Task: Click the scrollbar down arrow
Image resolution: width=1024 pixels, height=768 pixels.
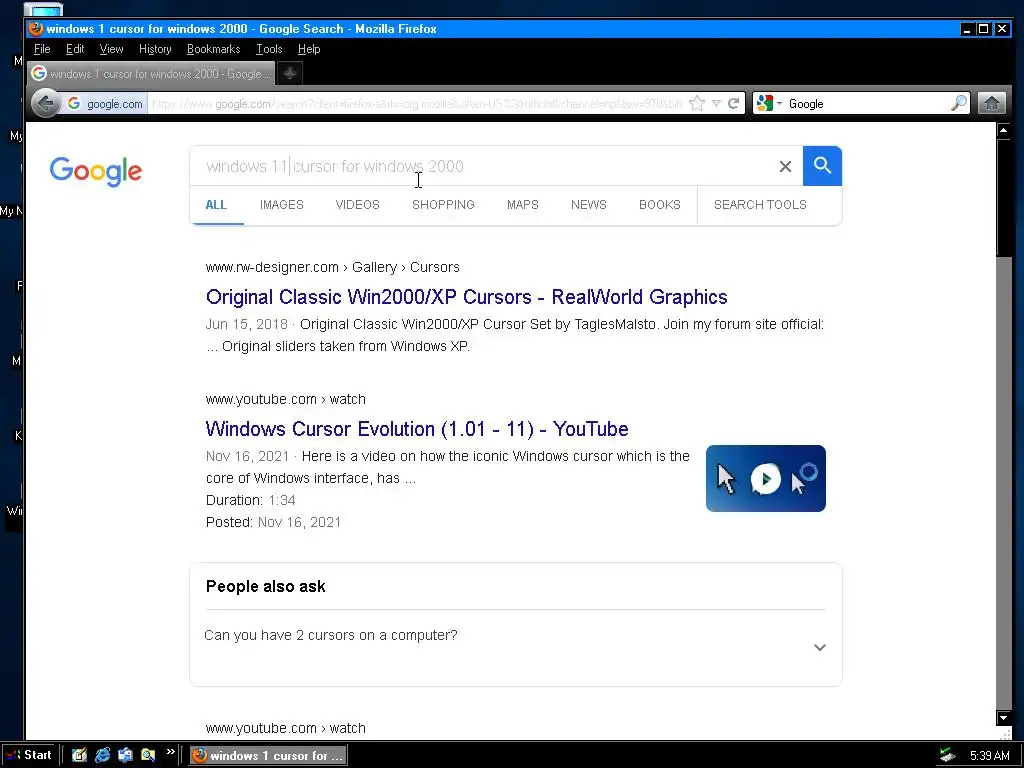Action: click(1004, 718)
